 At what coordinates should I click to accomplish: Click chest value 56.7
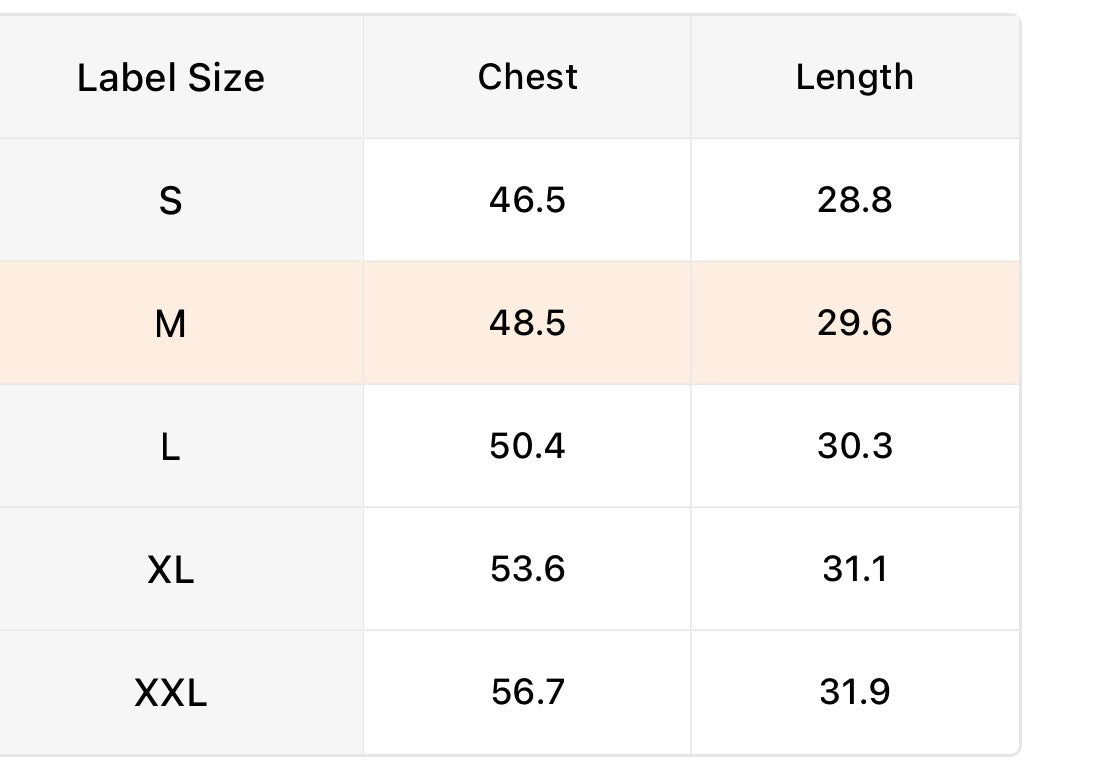527,692
